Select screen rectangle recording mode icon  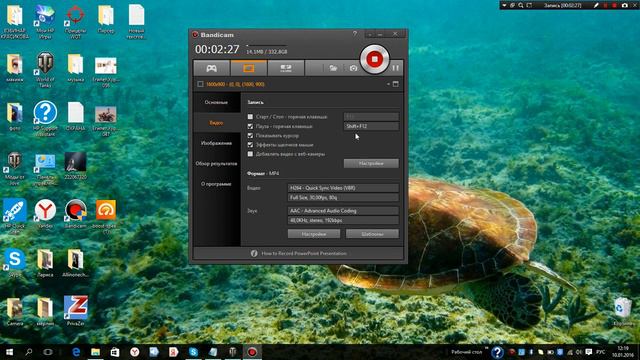pos(249,68)
